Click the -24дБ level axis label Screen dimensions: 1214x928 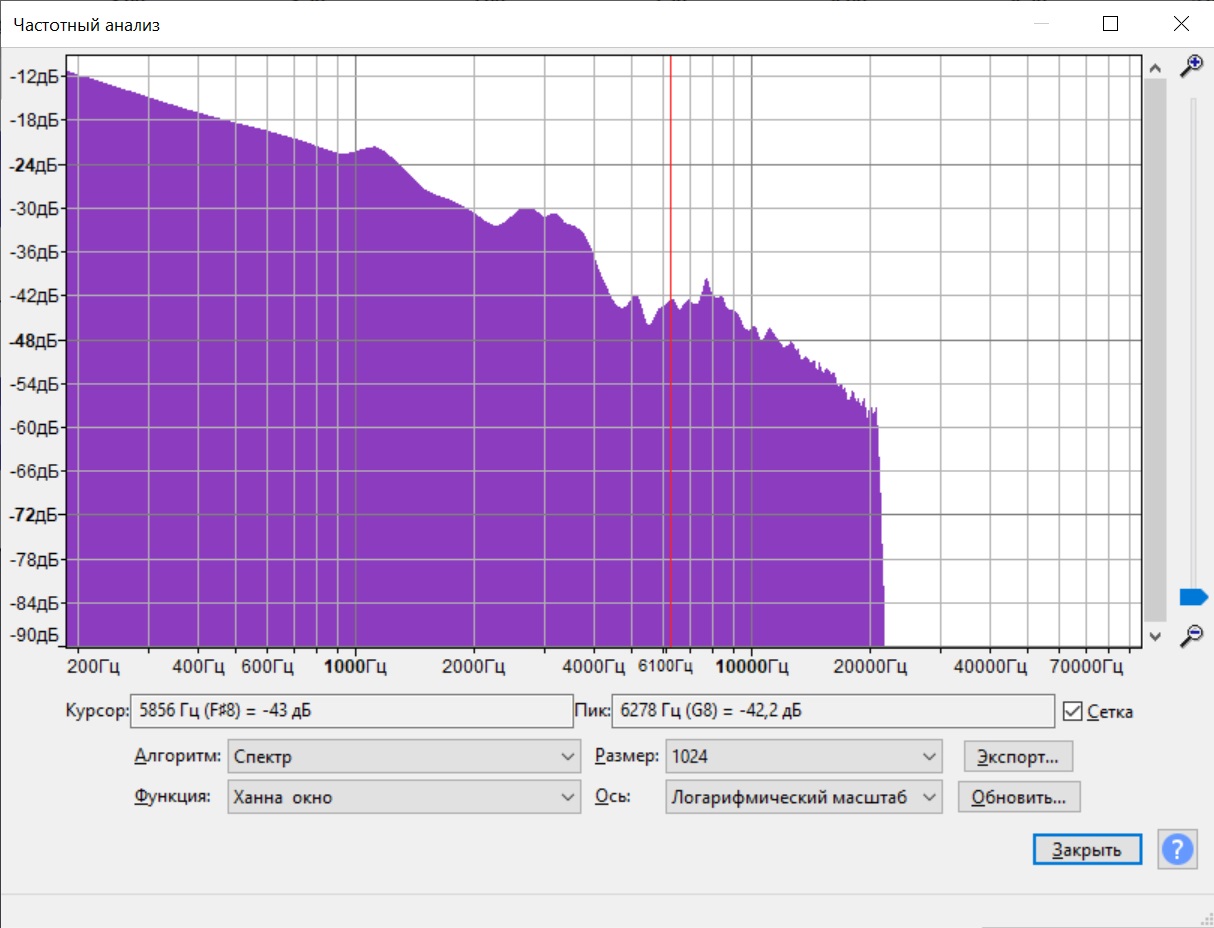(x=34, y=165)
